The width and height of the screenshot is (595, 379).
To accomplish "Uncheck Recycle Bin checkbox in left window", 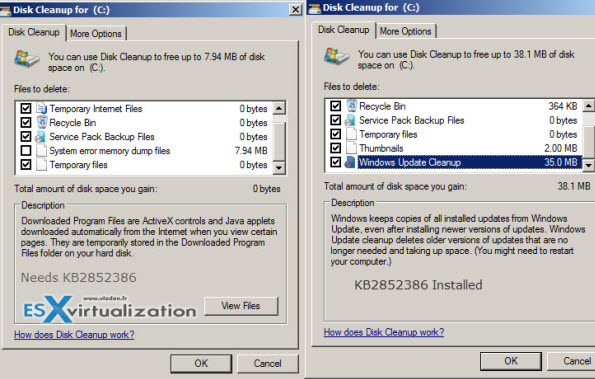I will click(26, 123).
